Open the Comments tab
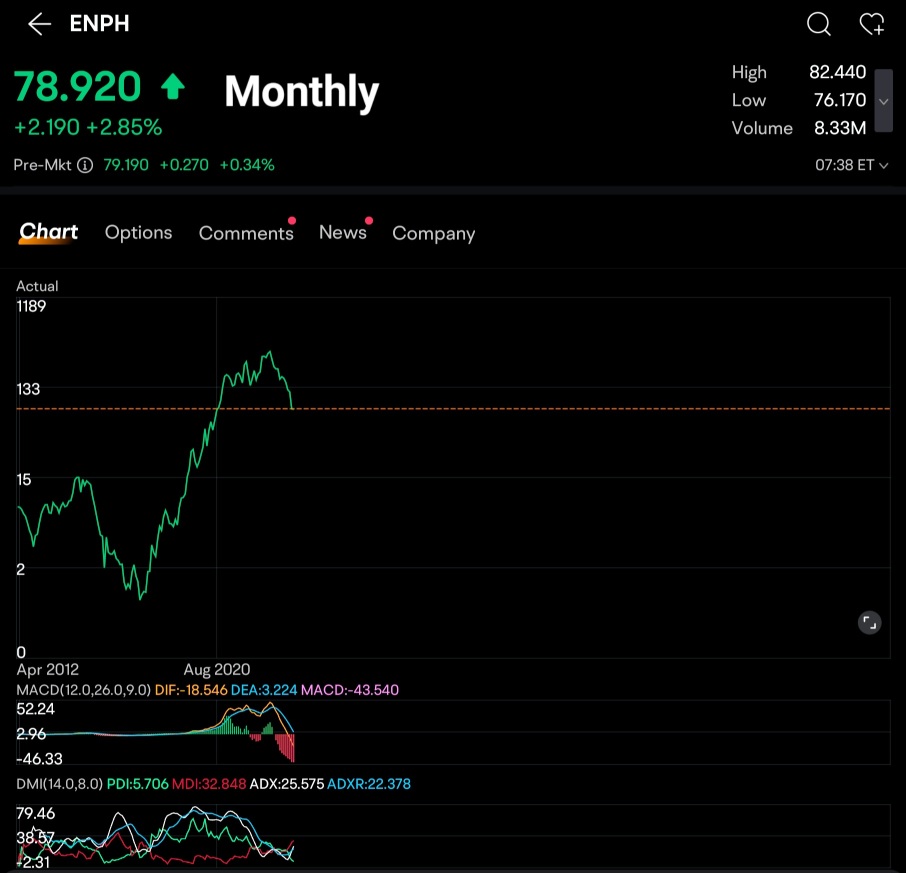This screenshot has height=873, width=906. pyautogui.click(x=246, y=233)
